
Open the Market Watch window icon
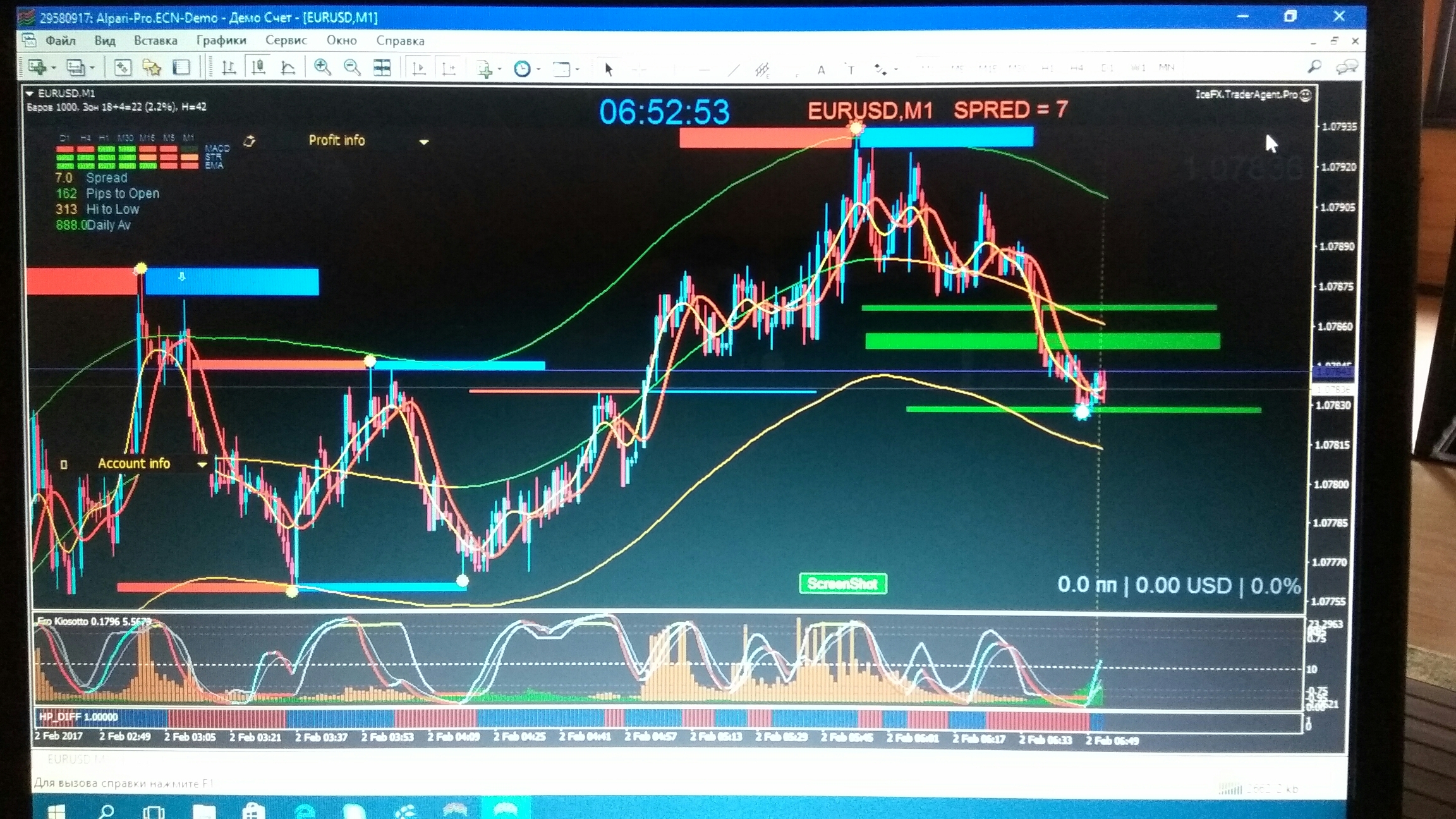pyautogui.click(x=122, y=67)
